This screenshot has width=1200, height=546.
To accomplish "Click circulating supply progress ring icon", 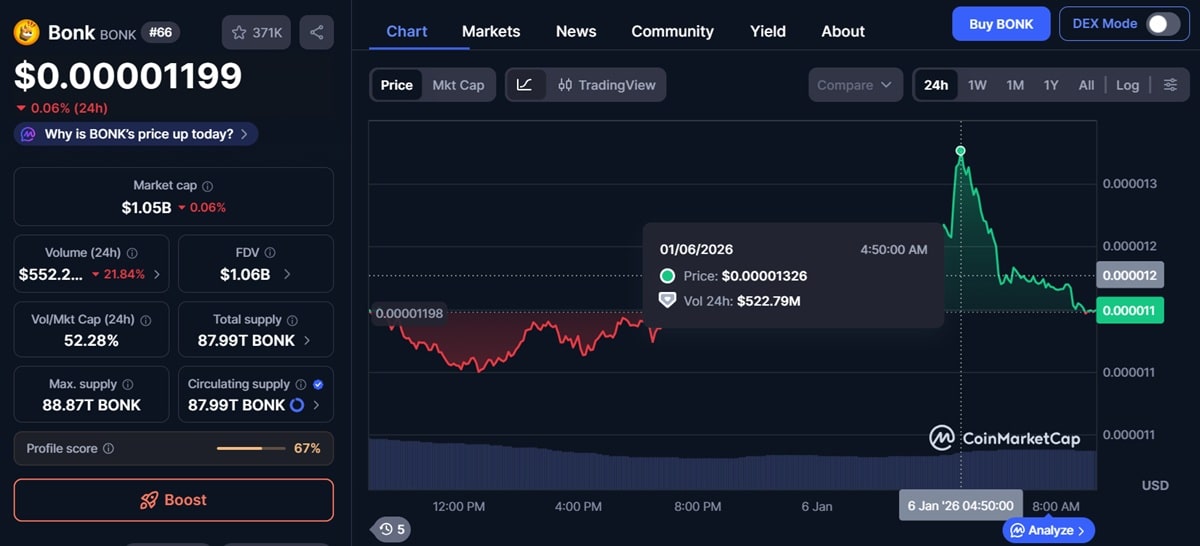I will click(297, 405).
